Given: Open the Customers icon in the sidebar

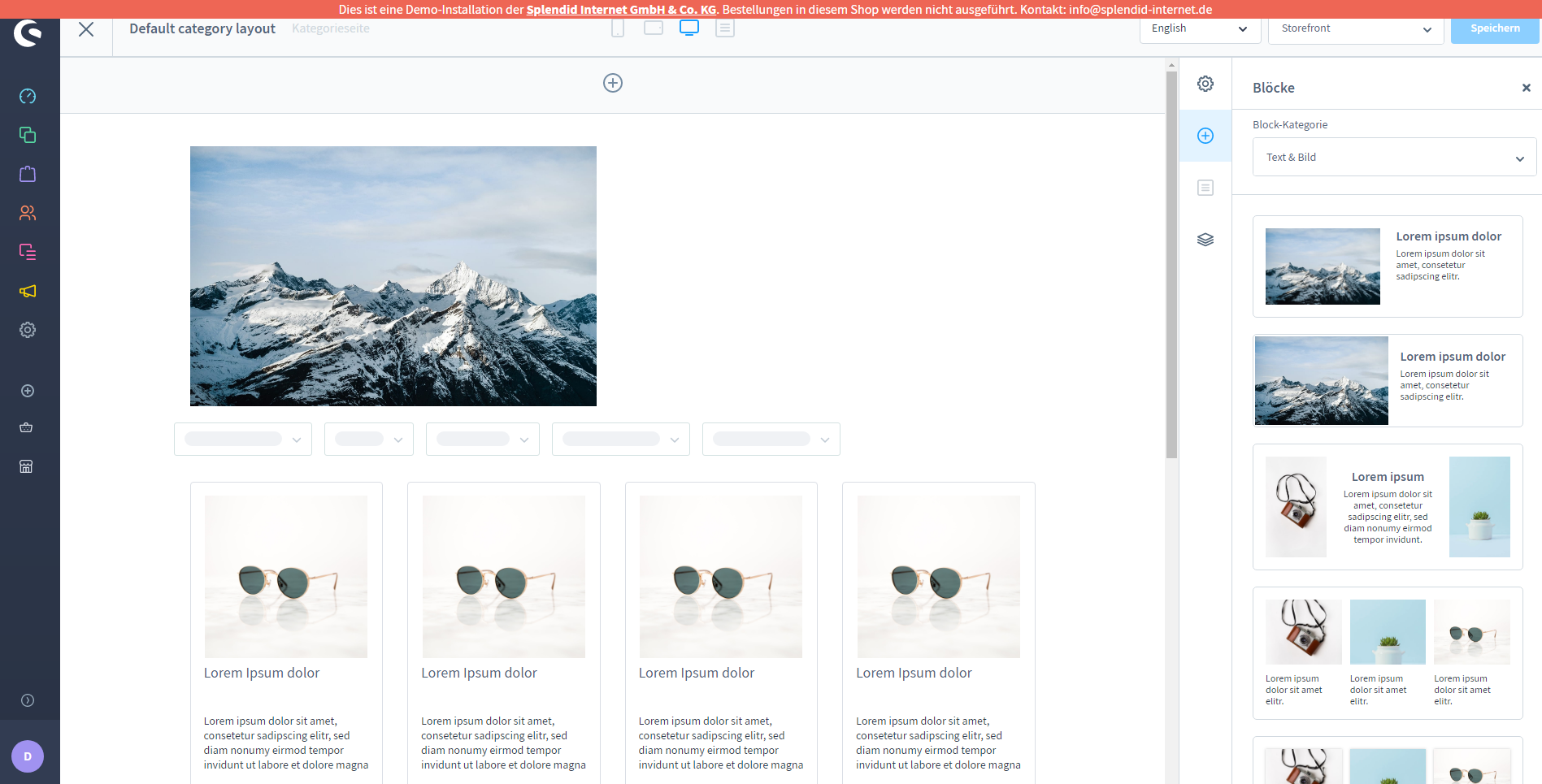Looking at the screenshot, I should (28, 213).
